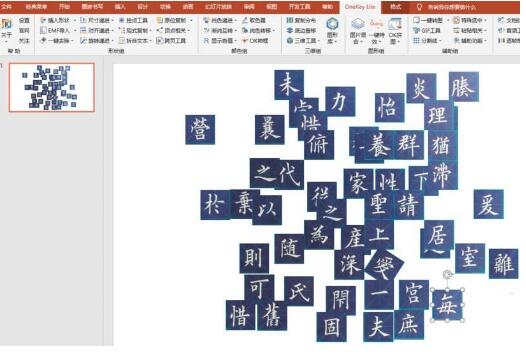The height and width of the screenshot is (361, 526).
Task: Switch to the 幻灯片放映 Slide Show tab
Action: click(x=218, y=6)
